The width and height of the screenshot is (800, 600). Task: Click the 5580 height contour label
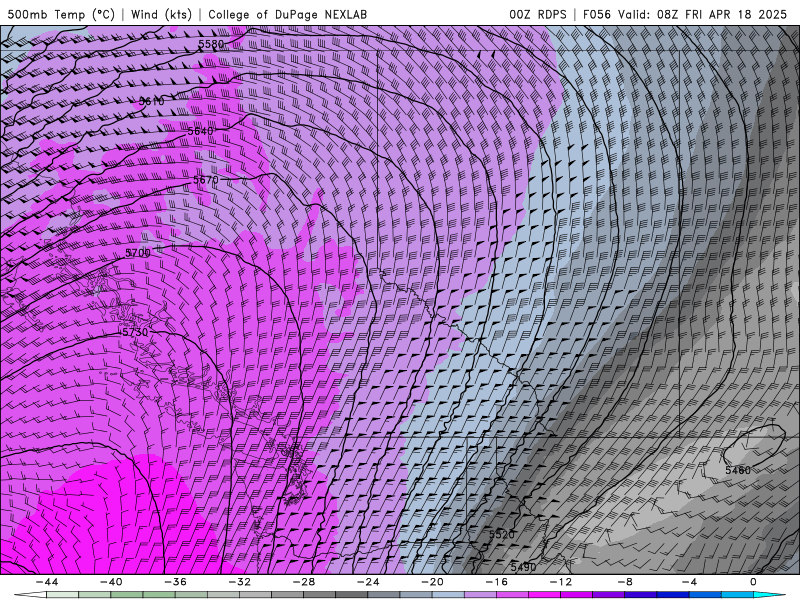211,44
